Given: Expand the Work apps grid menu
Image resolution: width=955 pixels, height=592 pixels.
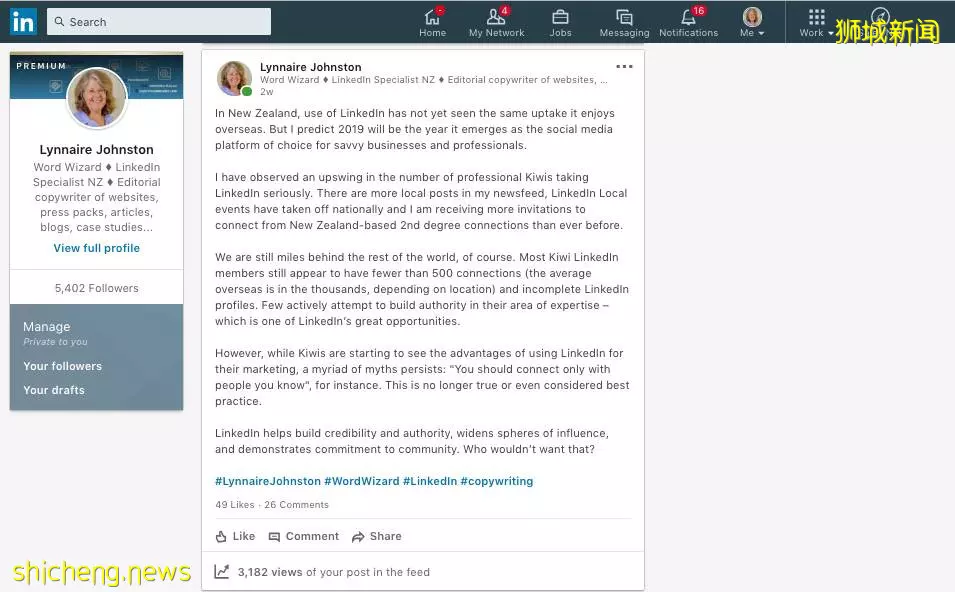Looking at the screenshot, I should click(816, 23).
